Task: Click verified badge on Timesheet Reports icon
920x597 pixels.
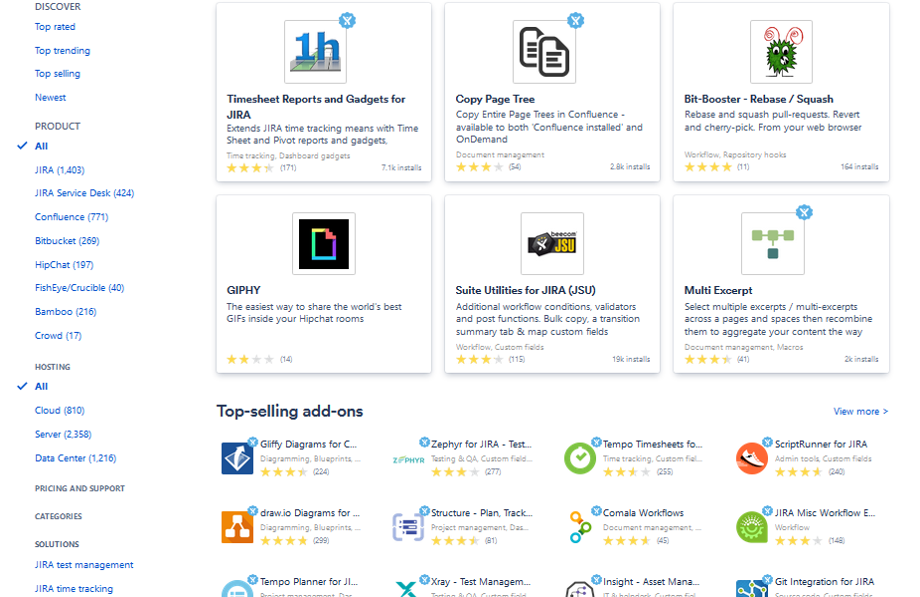Action: pyautogui.click(x=347, y=21)
